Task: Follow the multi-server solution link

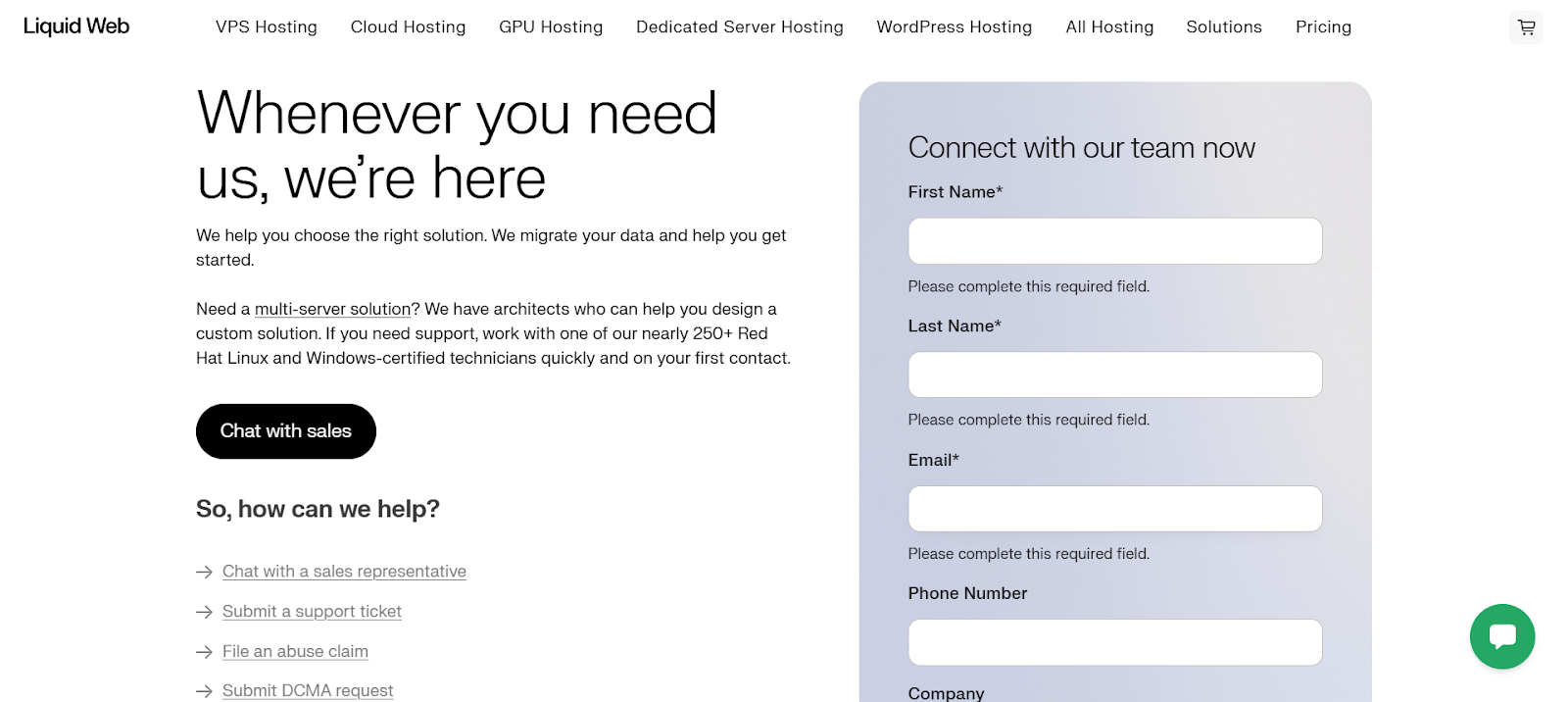Action: click(x=332, y=309)
